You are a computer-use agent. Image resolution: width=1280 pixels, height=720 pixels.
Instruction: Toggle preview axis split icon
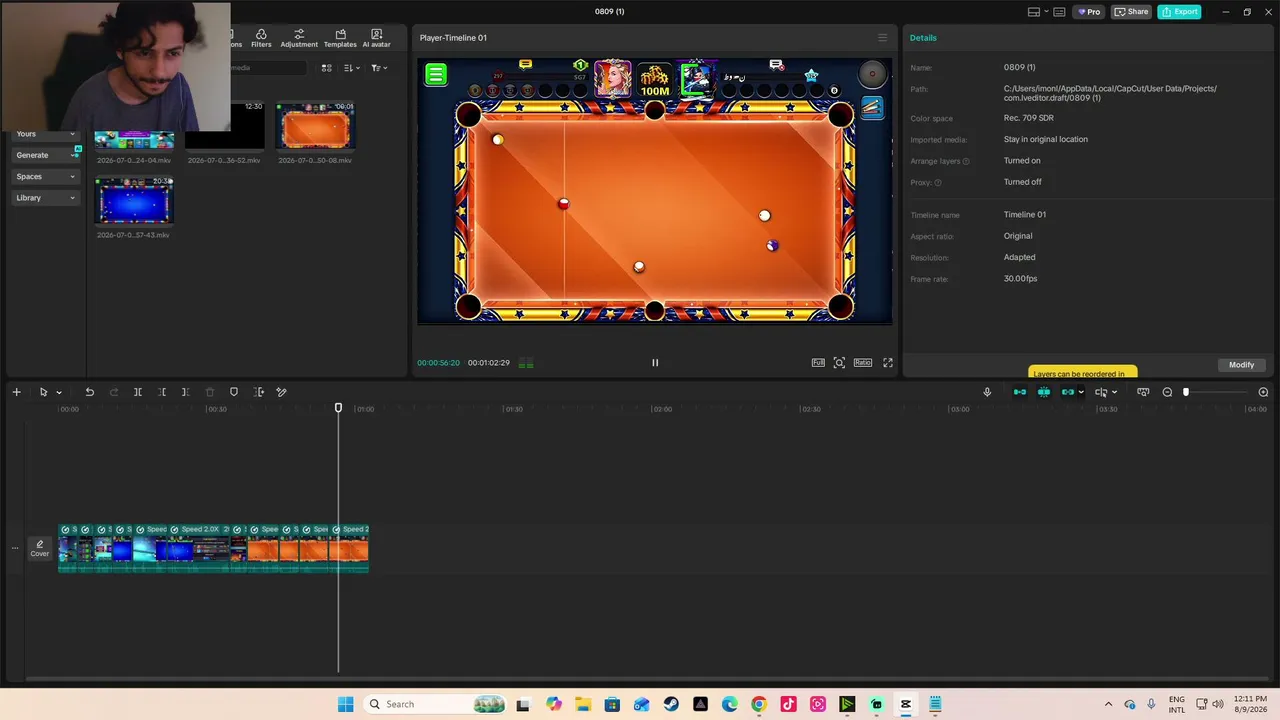tap(1101, 392)
